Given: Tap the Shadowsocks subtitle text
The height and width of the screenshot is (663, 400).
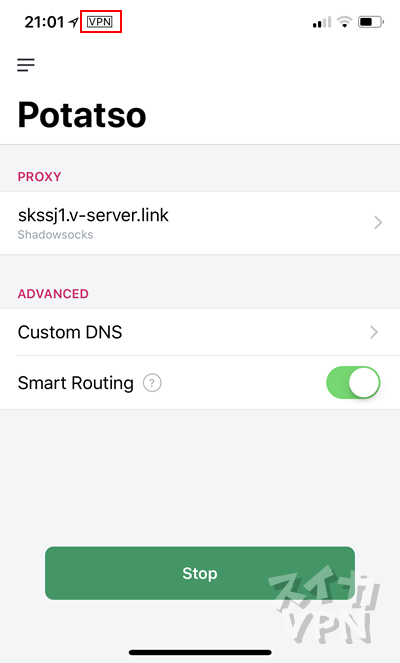Looking at the screenshot, I should 55,235.
